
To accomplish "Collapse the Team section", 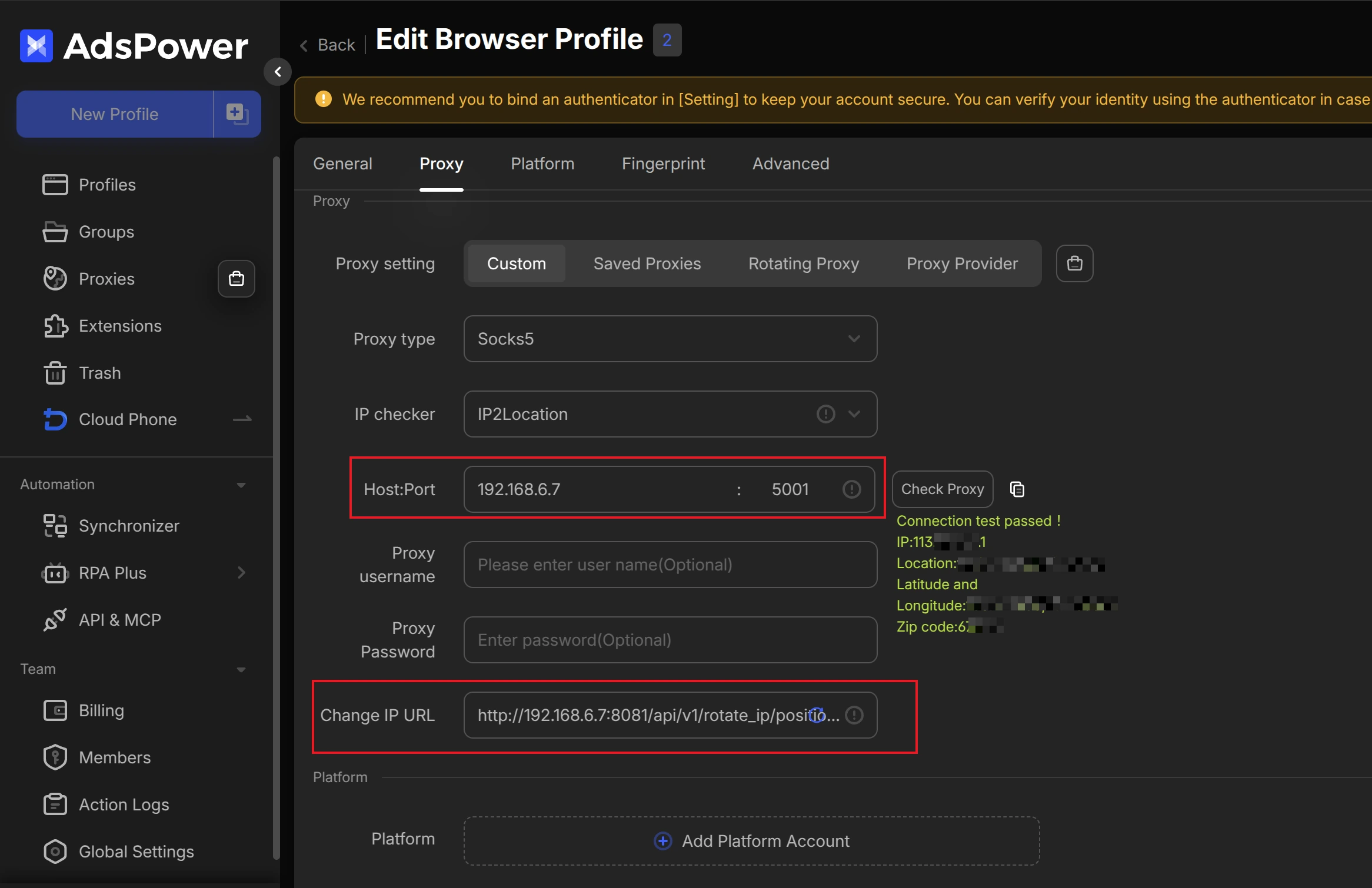I will 241,670.
